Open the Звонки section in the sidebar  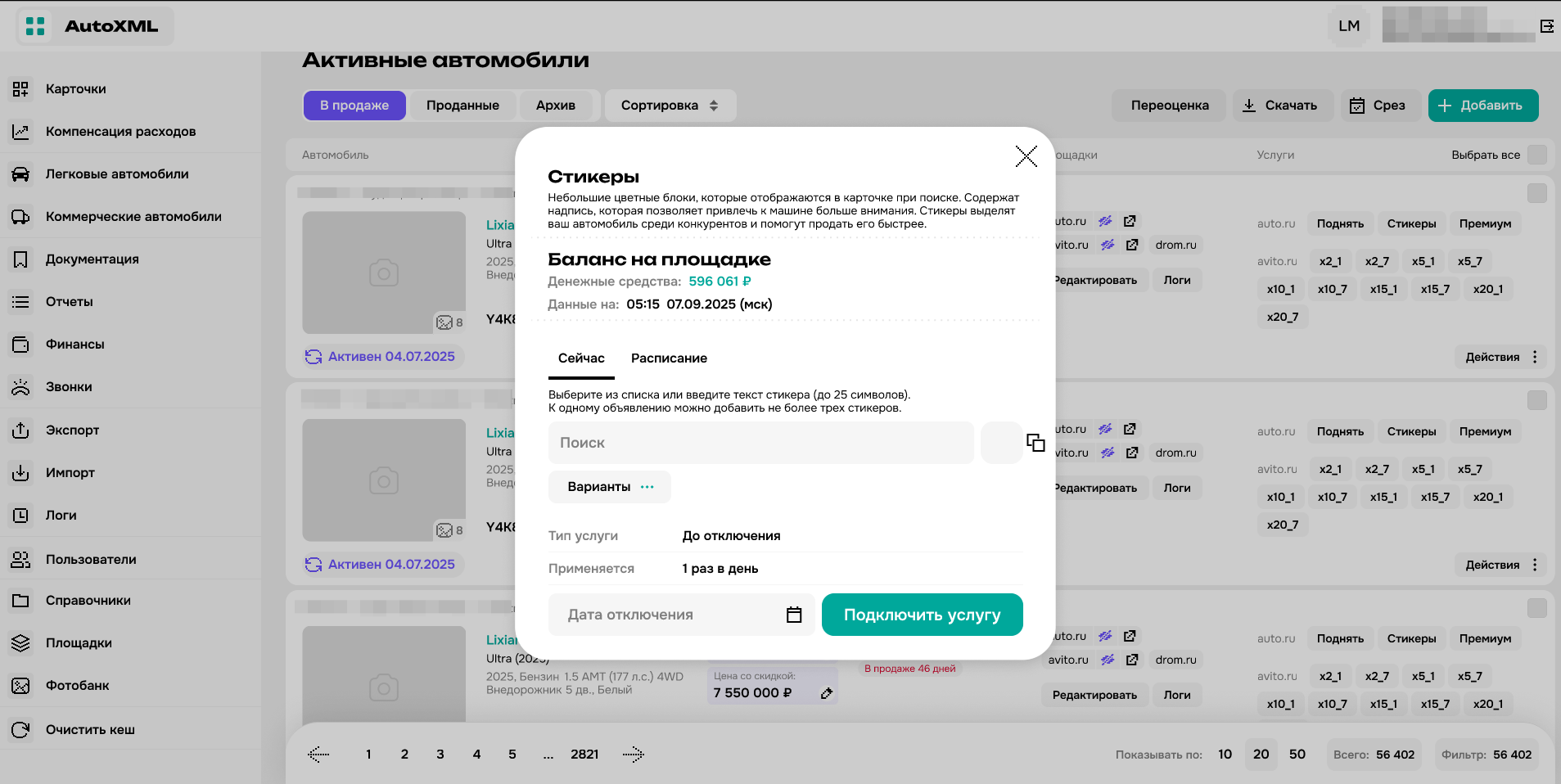pyautogui.click(x=69, y=387)
